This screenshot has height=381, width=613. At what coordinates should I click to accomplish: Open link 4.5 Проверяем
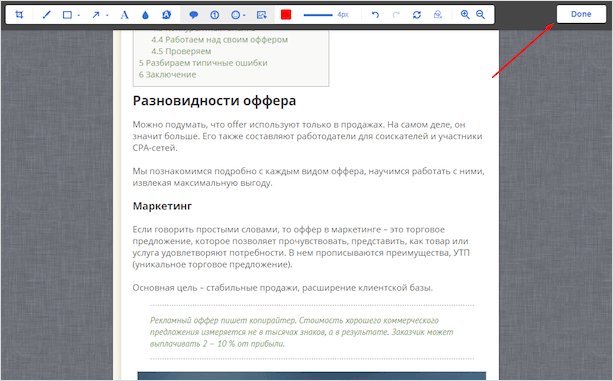(181, 51)
